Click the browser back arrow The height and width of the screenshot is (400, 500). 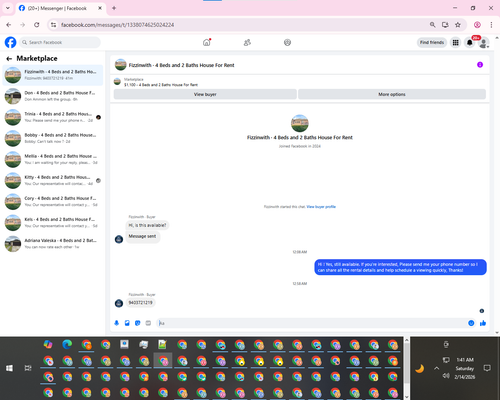9,25
